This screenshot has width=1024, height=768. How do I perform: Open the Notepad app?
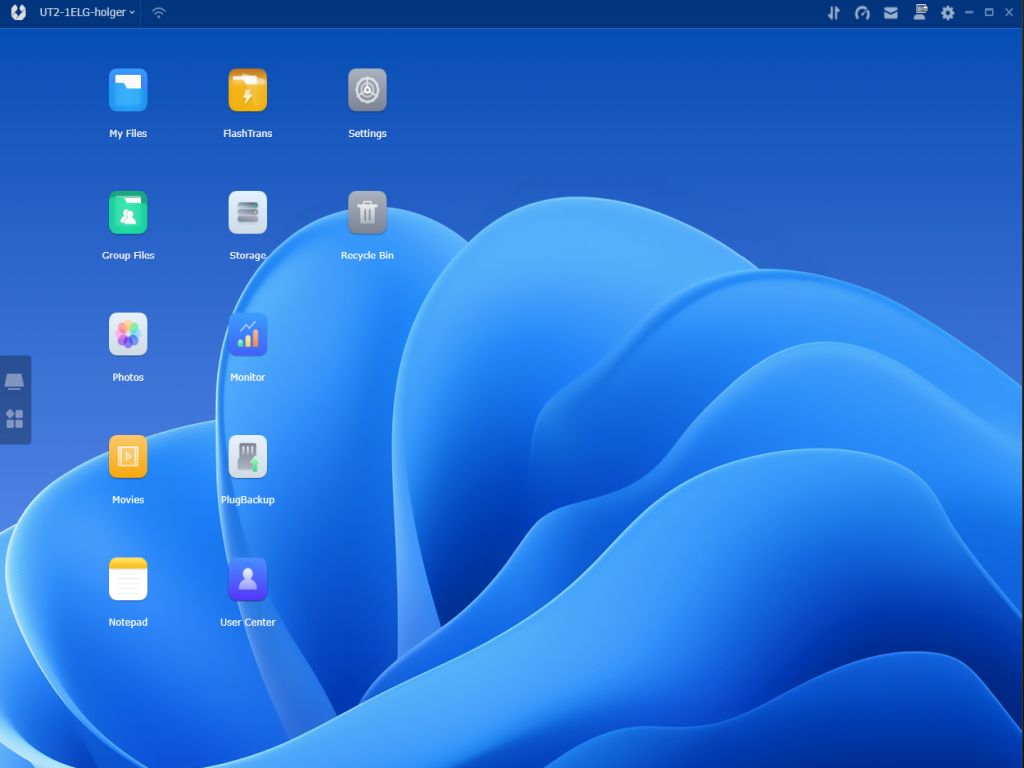[x=128, y=579]
